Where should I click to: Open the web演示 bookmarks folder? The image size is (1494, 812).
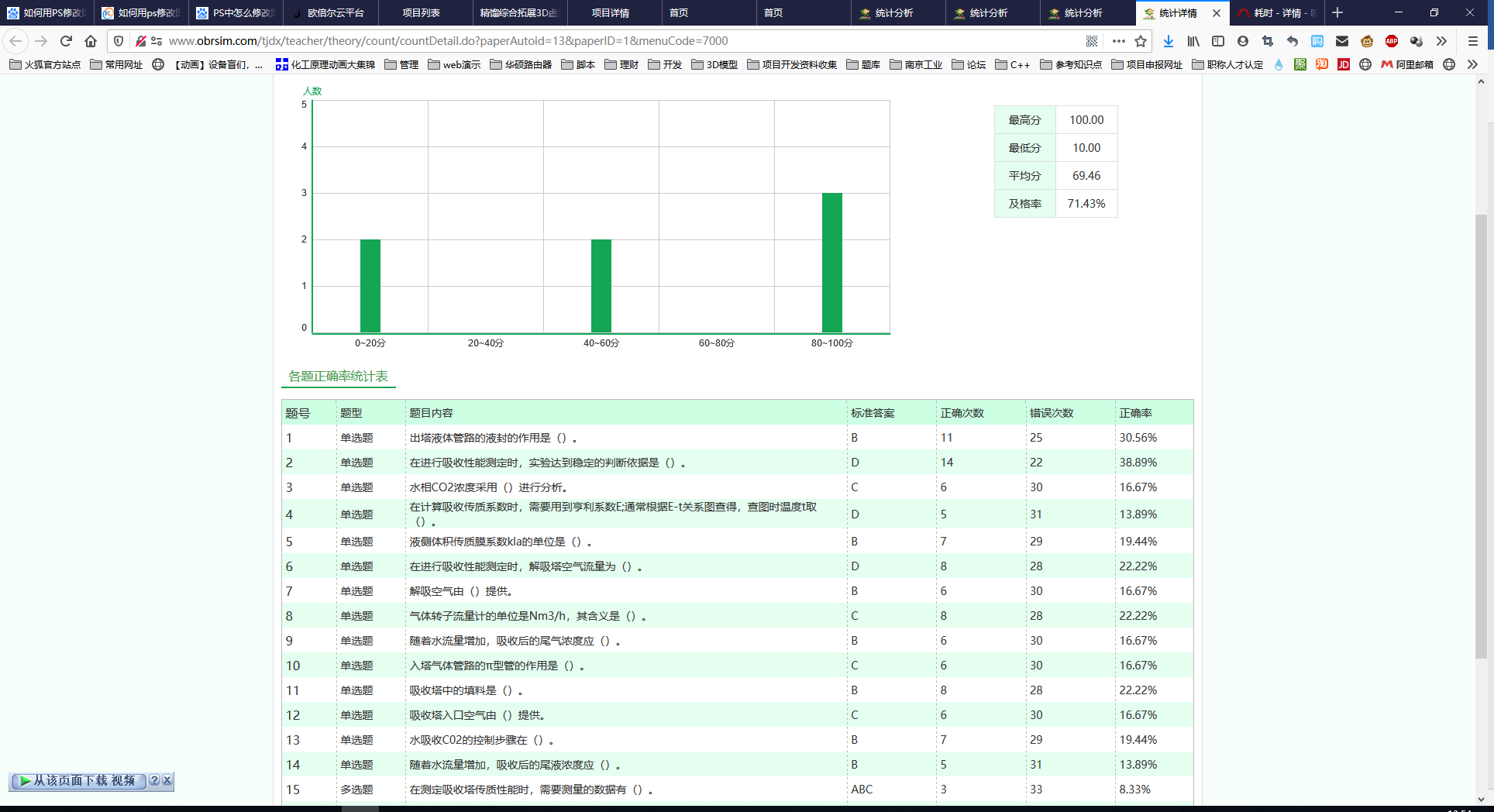pos(454,64)
